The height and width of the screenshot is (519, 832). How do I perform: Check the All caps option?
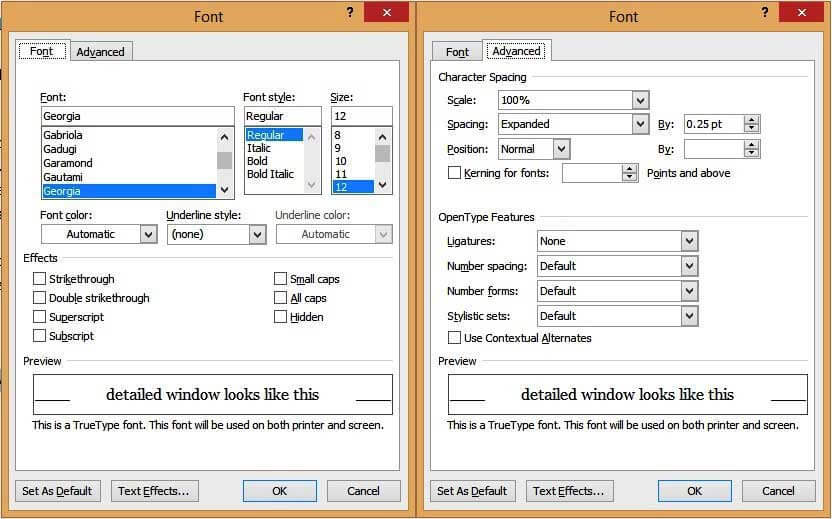click(280, 298)
